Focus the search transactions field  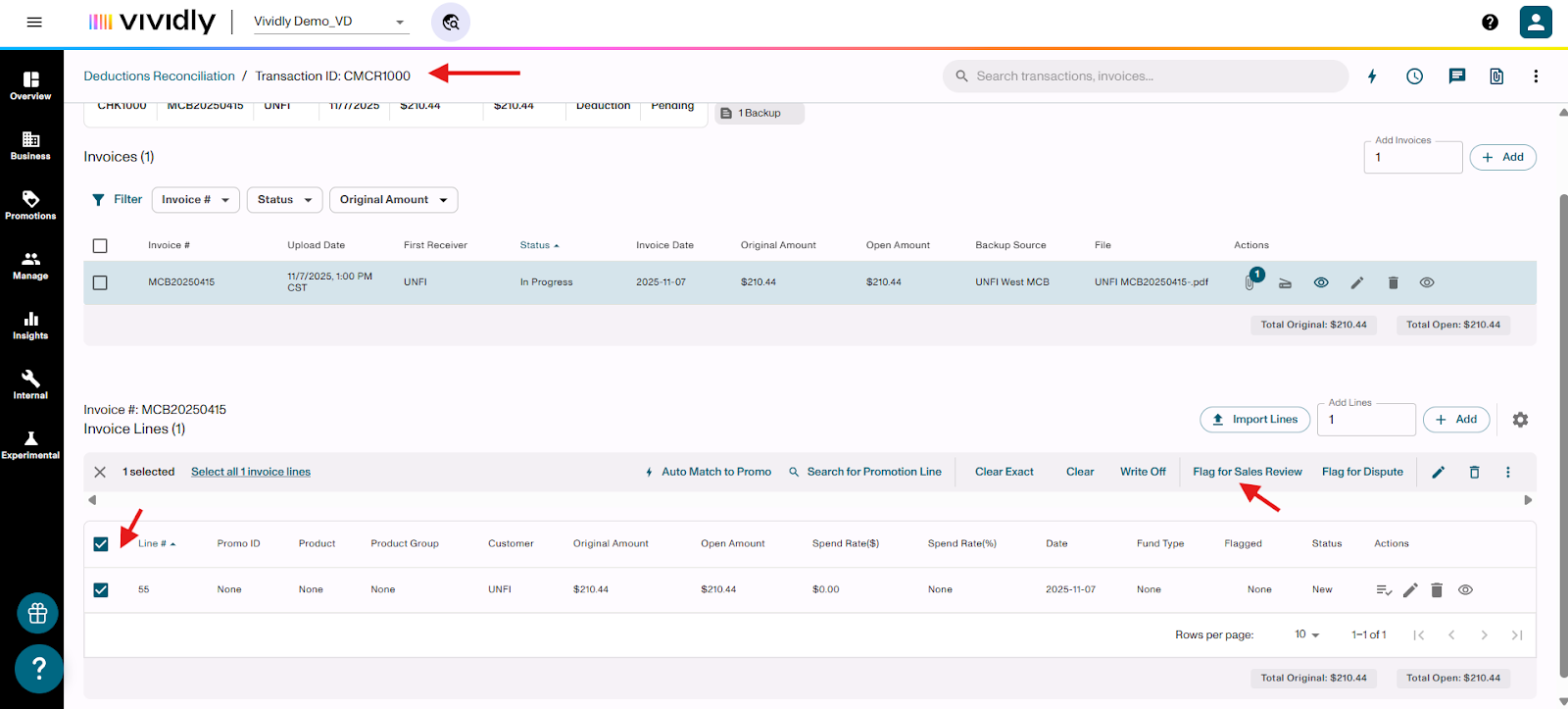pyautogui.click(x=1147, y=76)
